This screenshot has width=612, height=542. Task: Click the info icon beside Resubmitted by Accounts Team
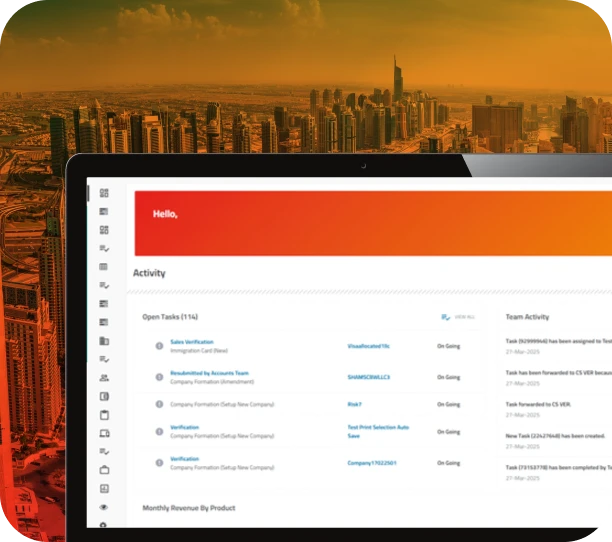159,377
